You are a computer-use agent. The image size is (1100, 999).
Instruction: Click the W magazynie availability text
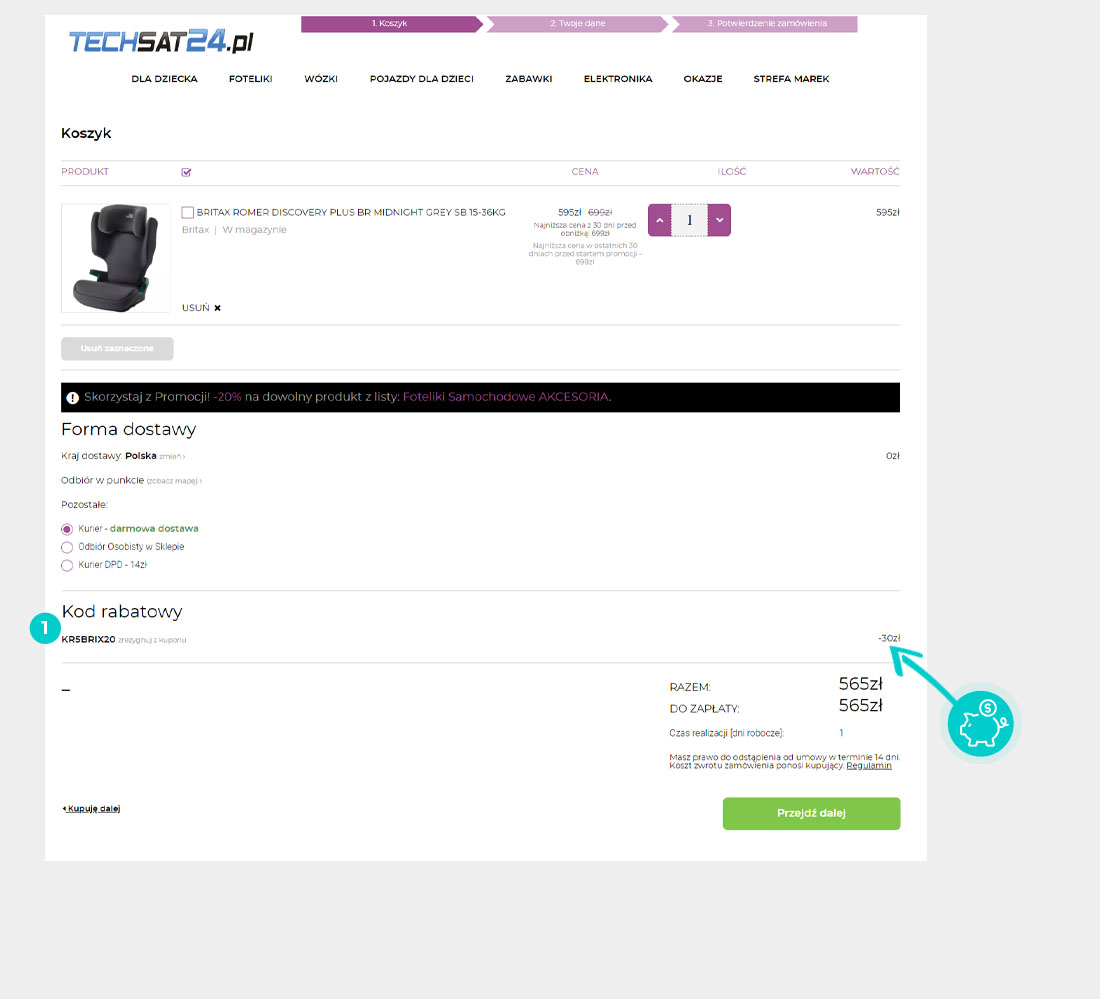[254, 229]
